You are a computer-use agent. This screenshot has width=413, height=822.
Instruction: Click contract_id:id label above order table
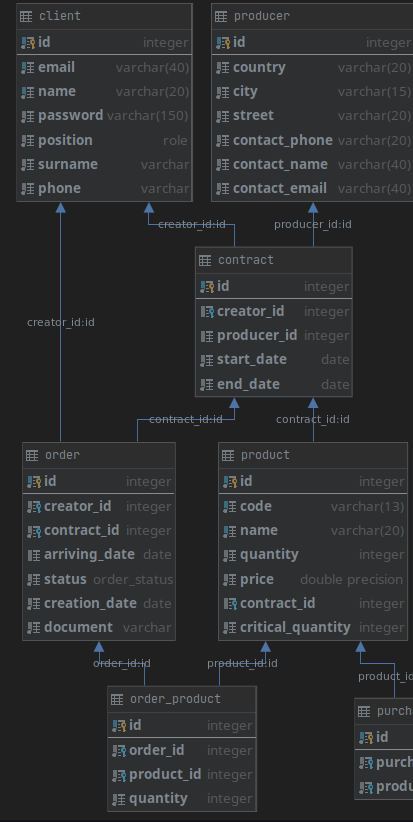tap(186, 420)
